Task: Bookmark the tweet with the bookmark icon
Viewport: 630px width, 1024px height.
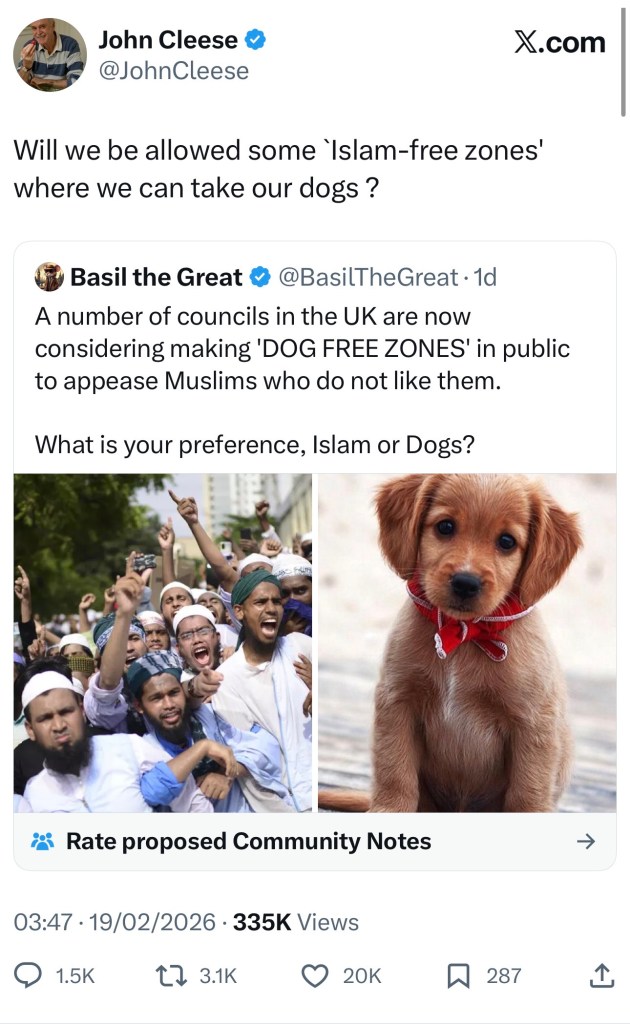Action: (x=458, y=976)
